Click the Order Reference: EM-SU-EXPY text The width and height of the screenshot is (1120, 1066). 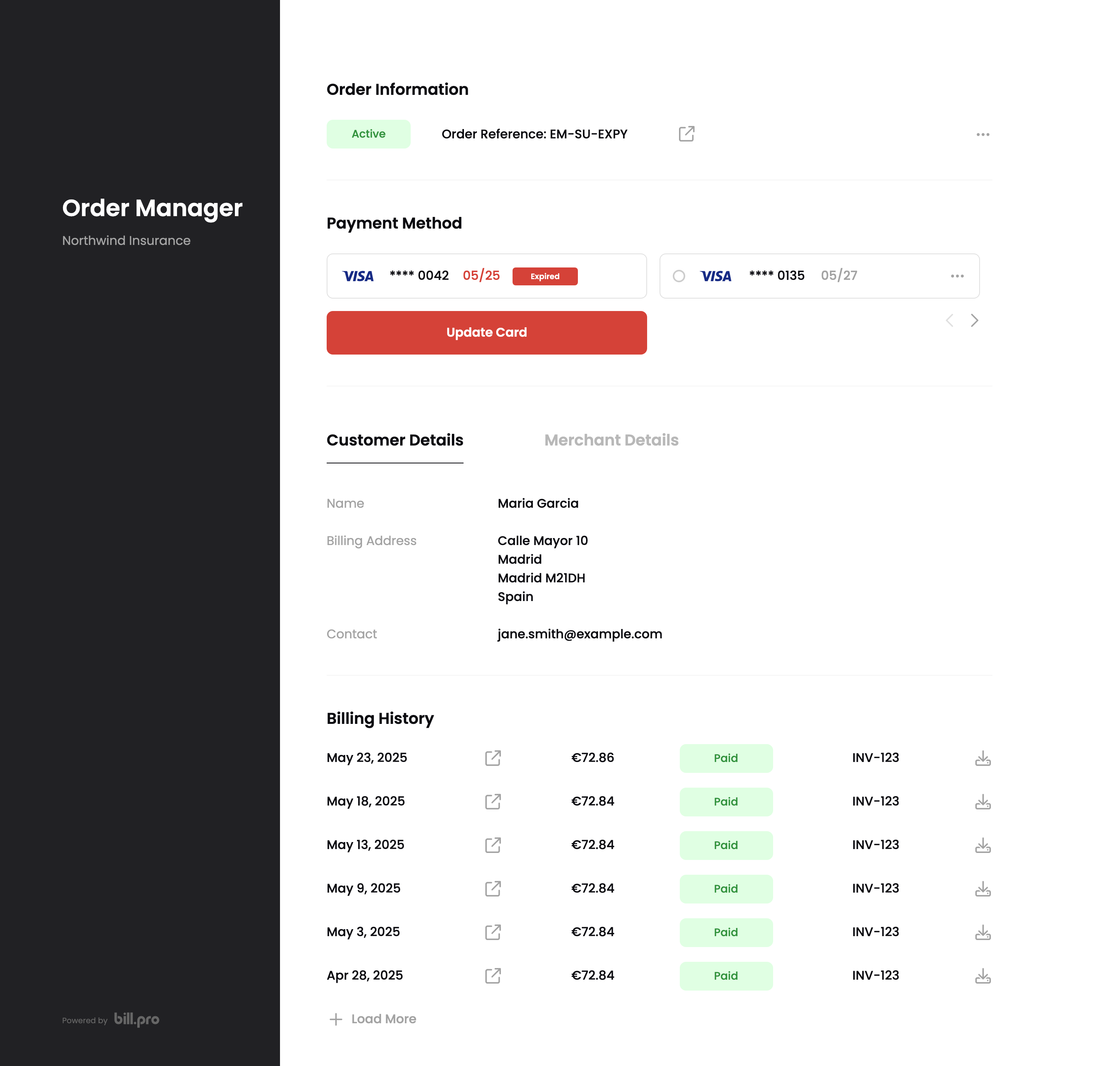(x=534, y=134)
